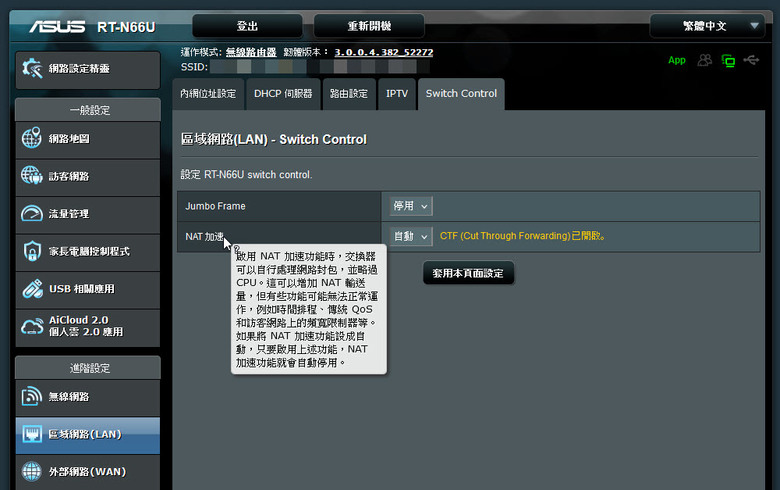Click the RT-N66U model name
Viewport: 780px width, 490px height.
click(126, 27)
